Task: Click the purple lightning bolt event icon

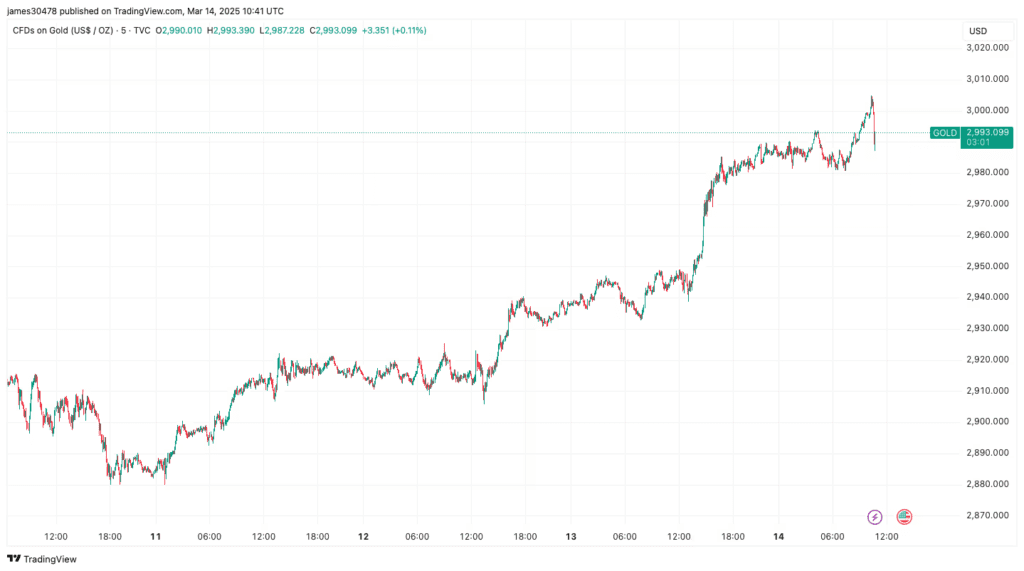Action: (x=875, y=517)
